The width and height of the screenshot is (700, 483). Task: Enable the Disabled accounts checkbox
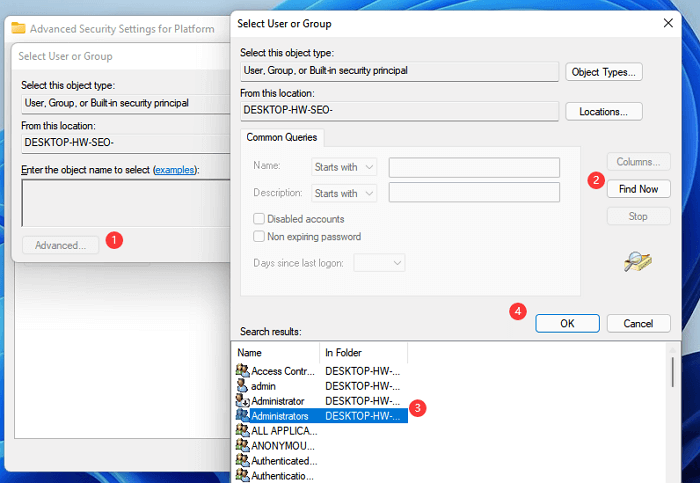pos(260,219)
